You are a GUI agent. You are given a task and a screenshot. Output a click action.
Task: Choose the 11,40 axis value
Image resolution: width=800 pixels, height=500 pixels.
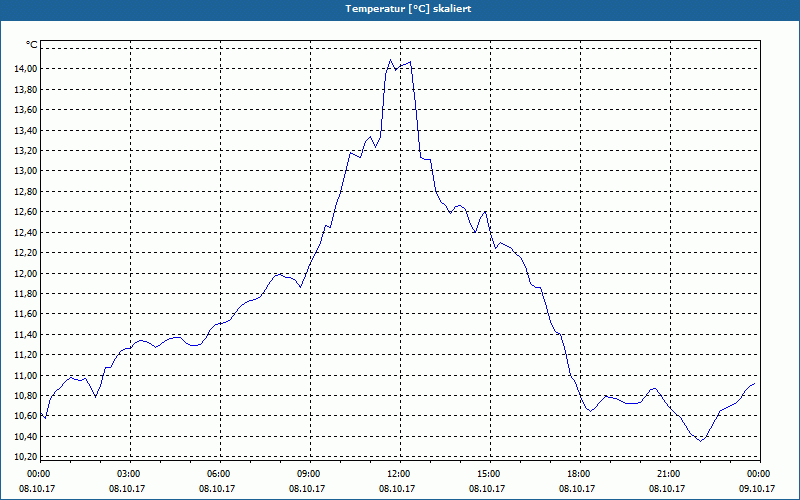pos(25,334)
